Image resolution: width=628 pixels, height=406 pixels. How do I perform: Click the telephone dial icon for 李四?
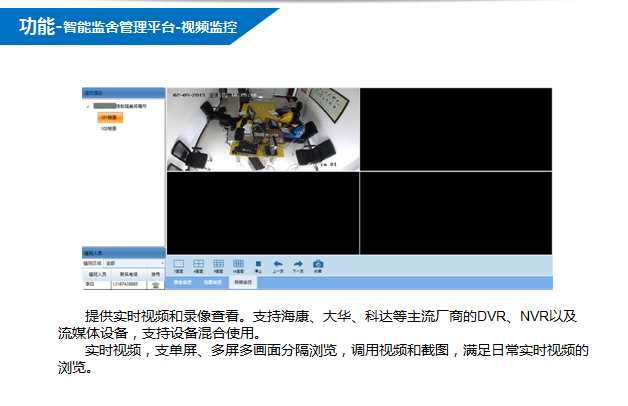pyautogui.click(x=155, y=284)
